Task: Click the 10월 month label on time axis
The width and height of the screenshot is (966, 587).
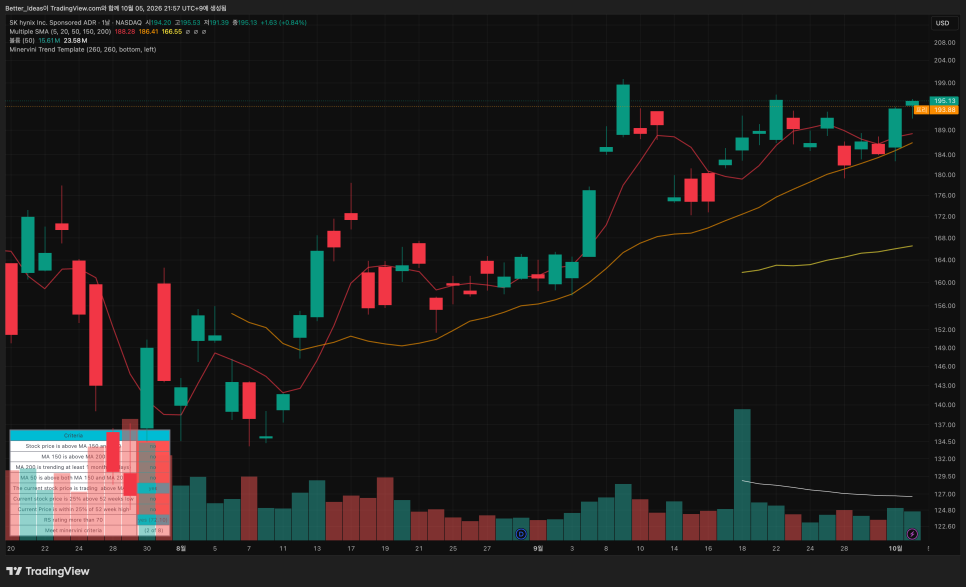Action: point(895,548)
